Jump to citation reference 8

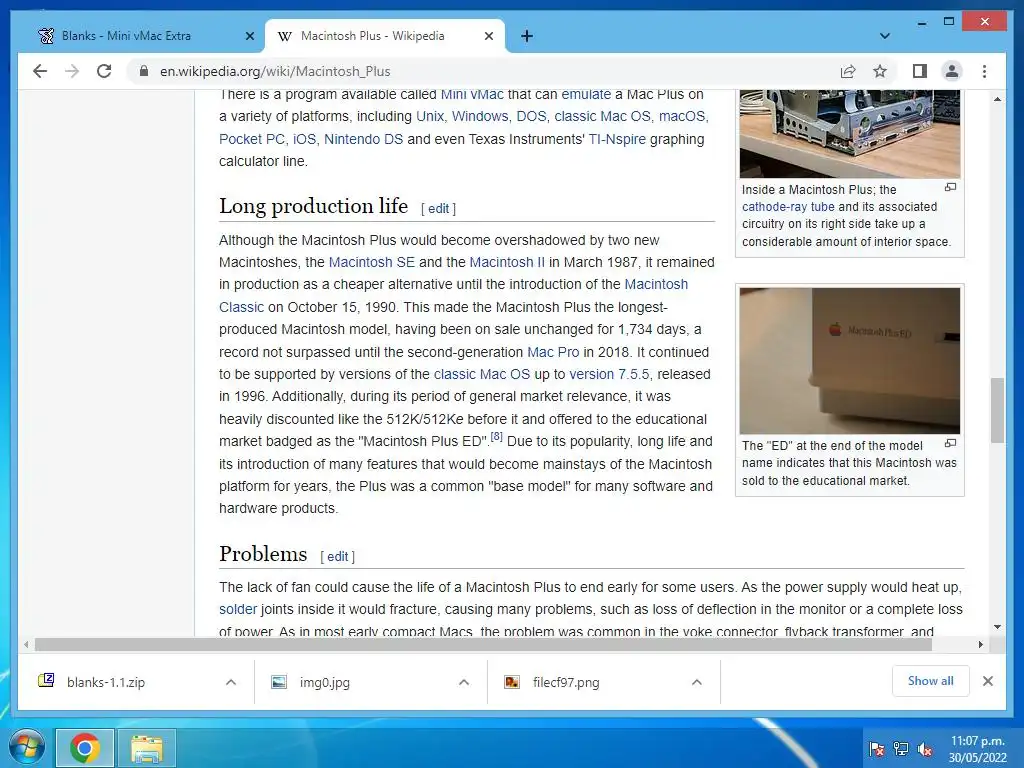point(496,437)
